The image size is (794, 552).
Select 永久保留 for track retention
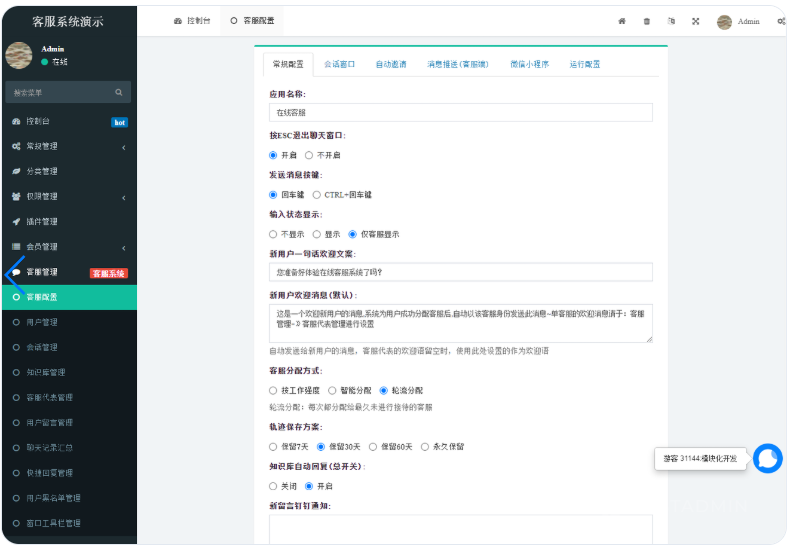tap(426, 446)
